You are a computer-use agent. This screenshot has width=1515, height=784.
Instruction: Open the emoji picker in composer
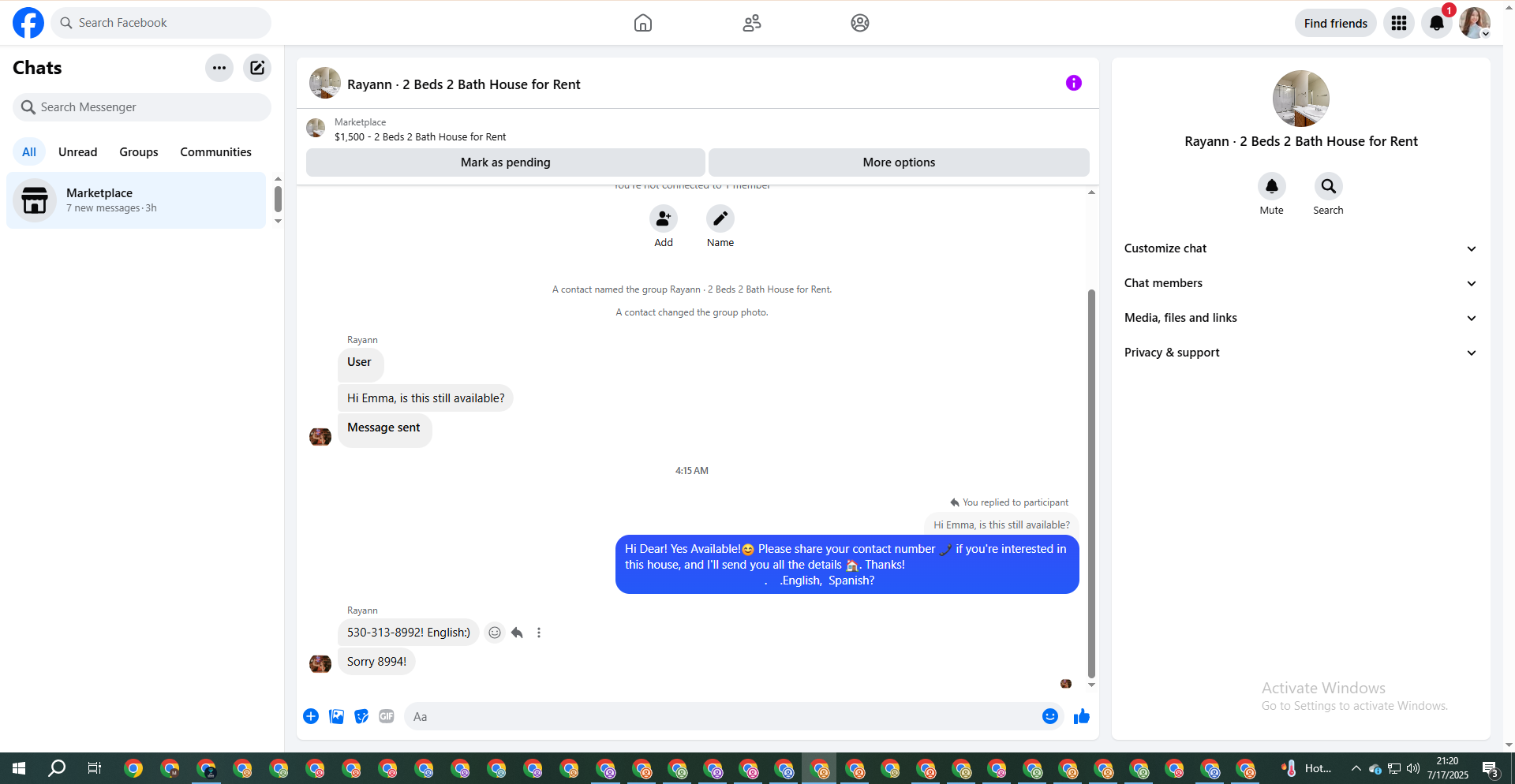[1050, 716]
